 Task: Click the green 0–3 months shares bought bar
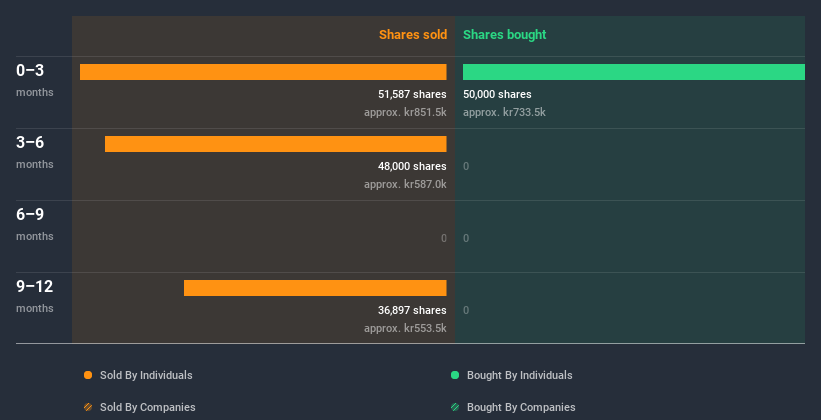click(x=634, y=72)
